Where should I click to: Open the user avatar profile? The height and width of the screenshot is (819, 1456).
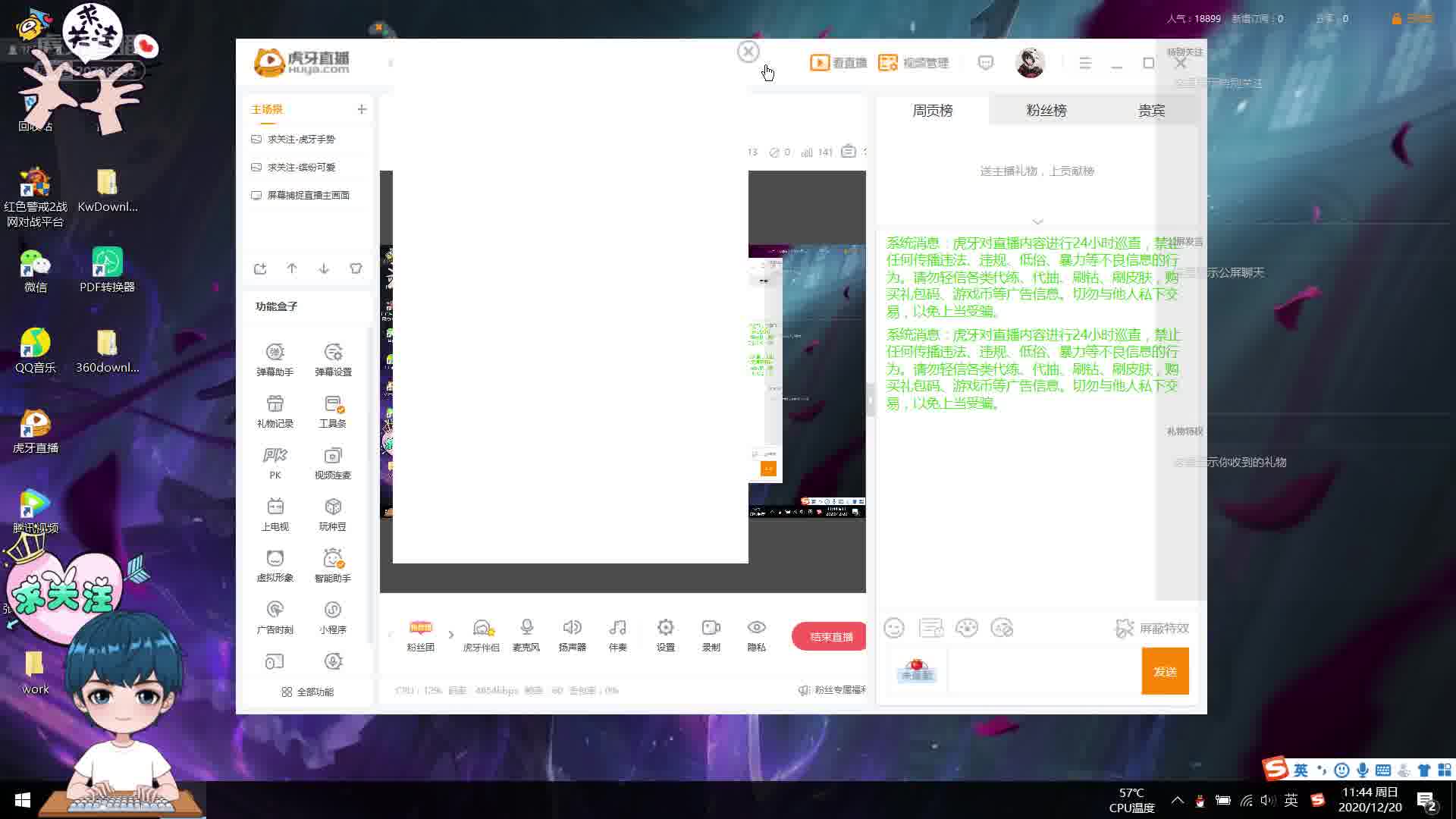pyautogui.click(x=1030, y=63)
